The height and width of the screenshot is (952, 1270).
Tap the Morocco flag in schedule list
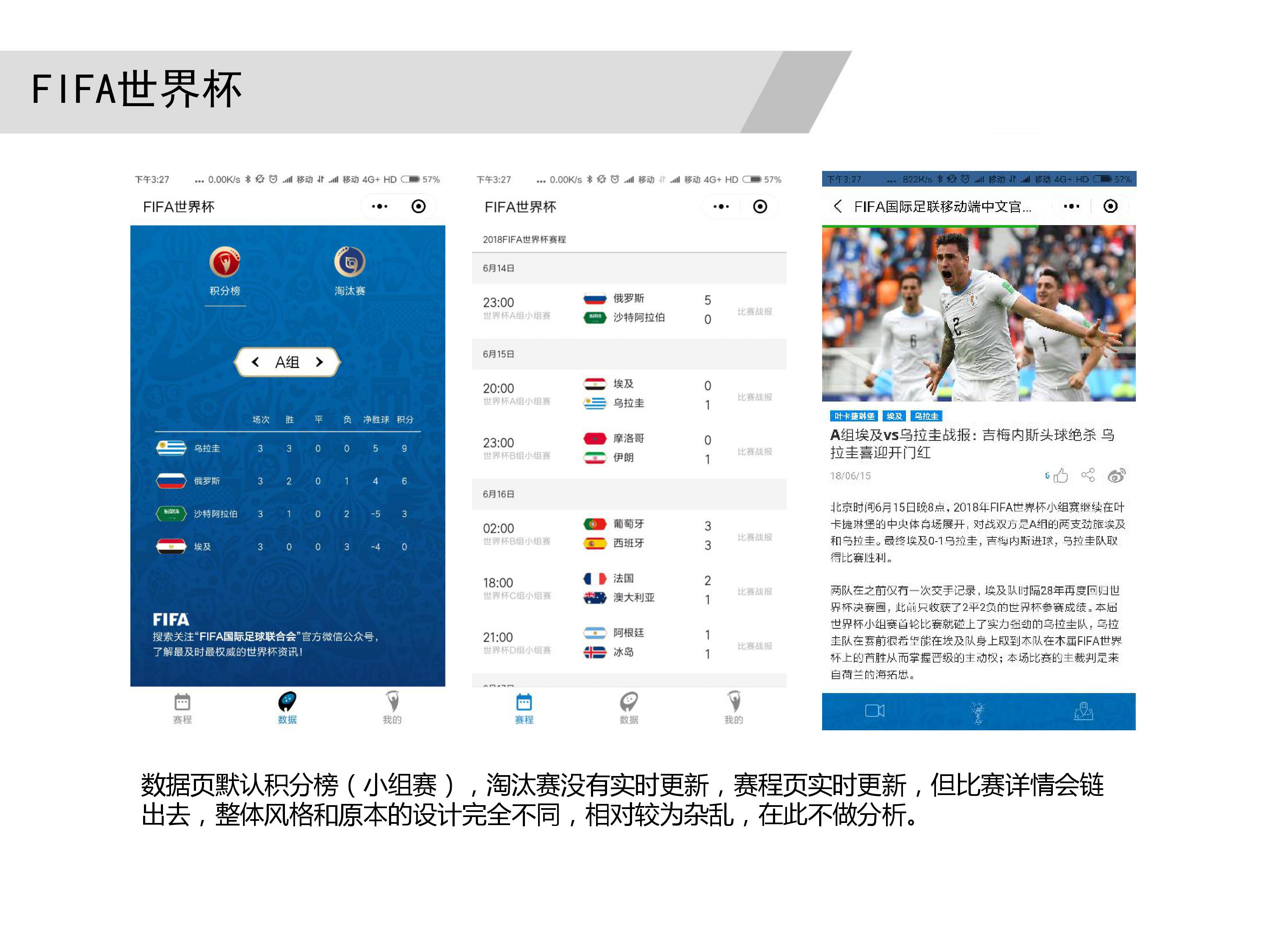coord(595,438)
